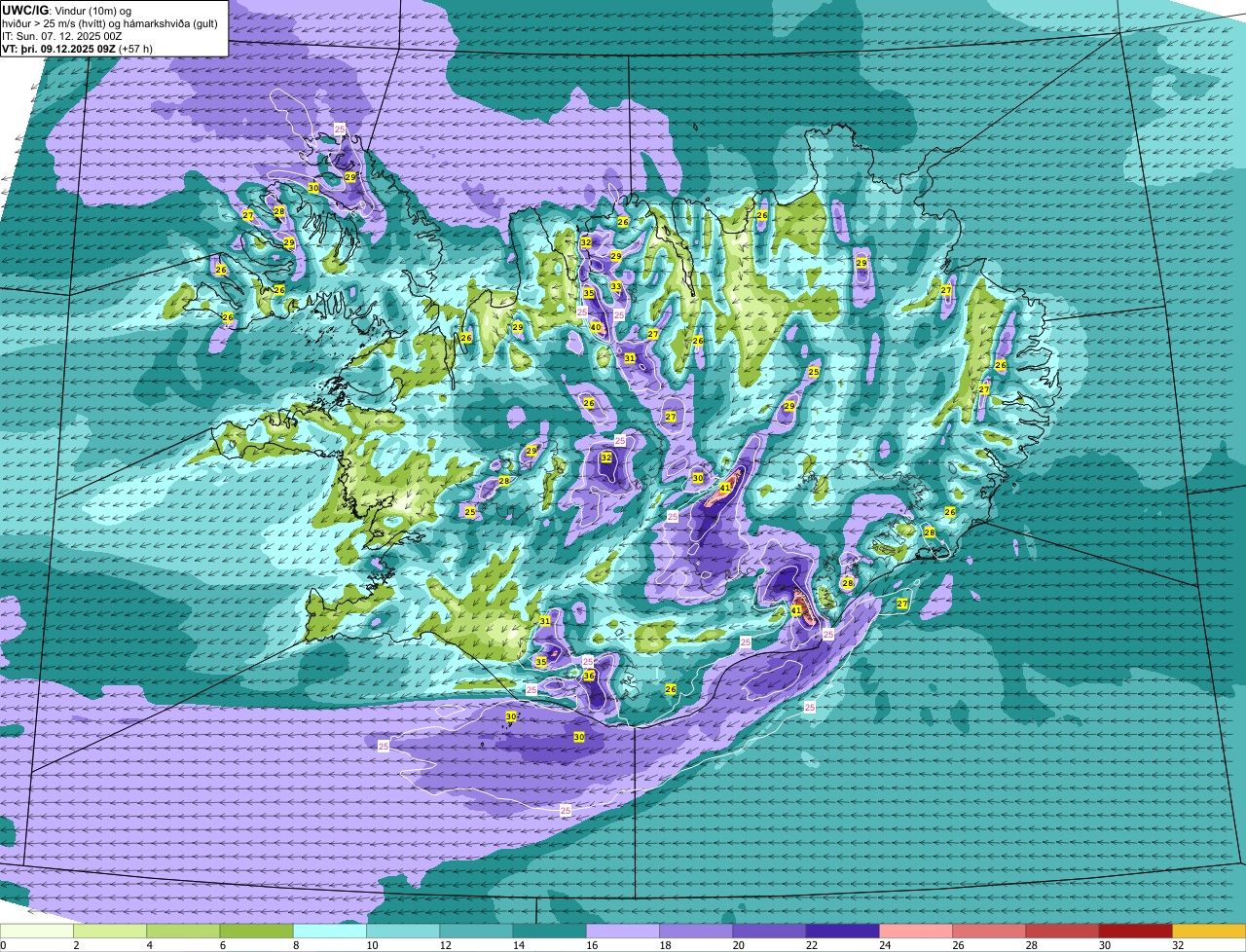Click the color bar tick label '2'

pos(74,945)
